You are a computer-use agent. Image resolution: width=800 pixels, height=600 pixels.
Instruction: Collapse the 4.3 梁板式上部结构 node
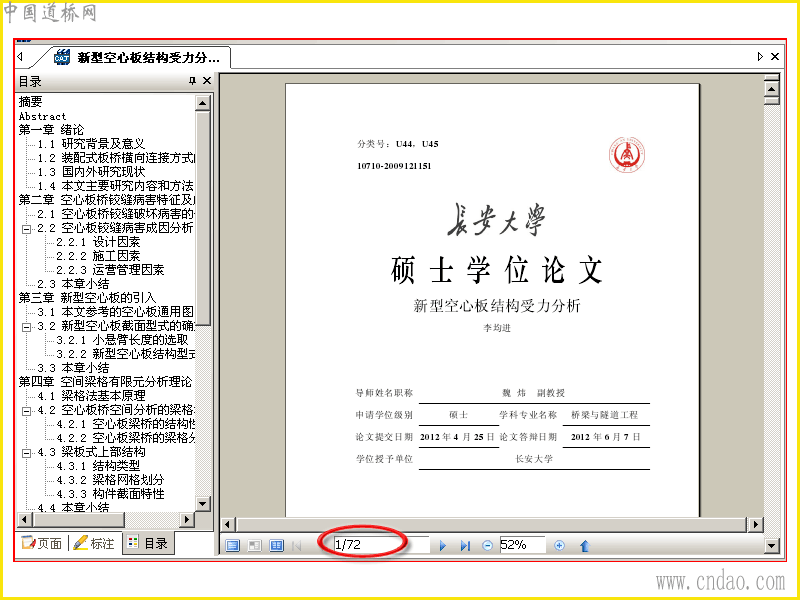click(x=26, y=453)
